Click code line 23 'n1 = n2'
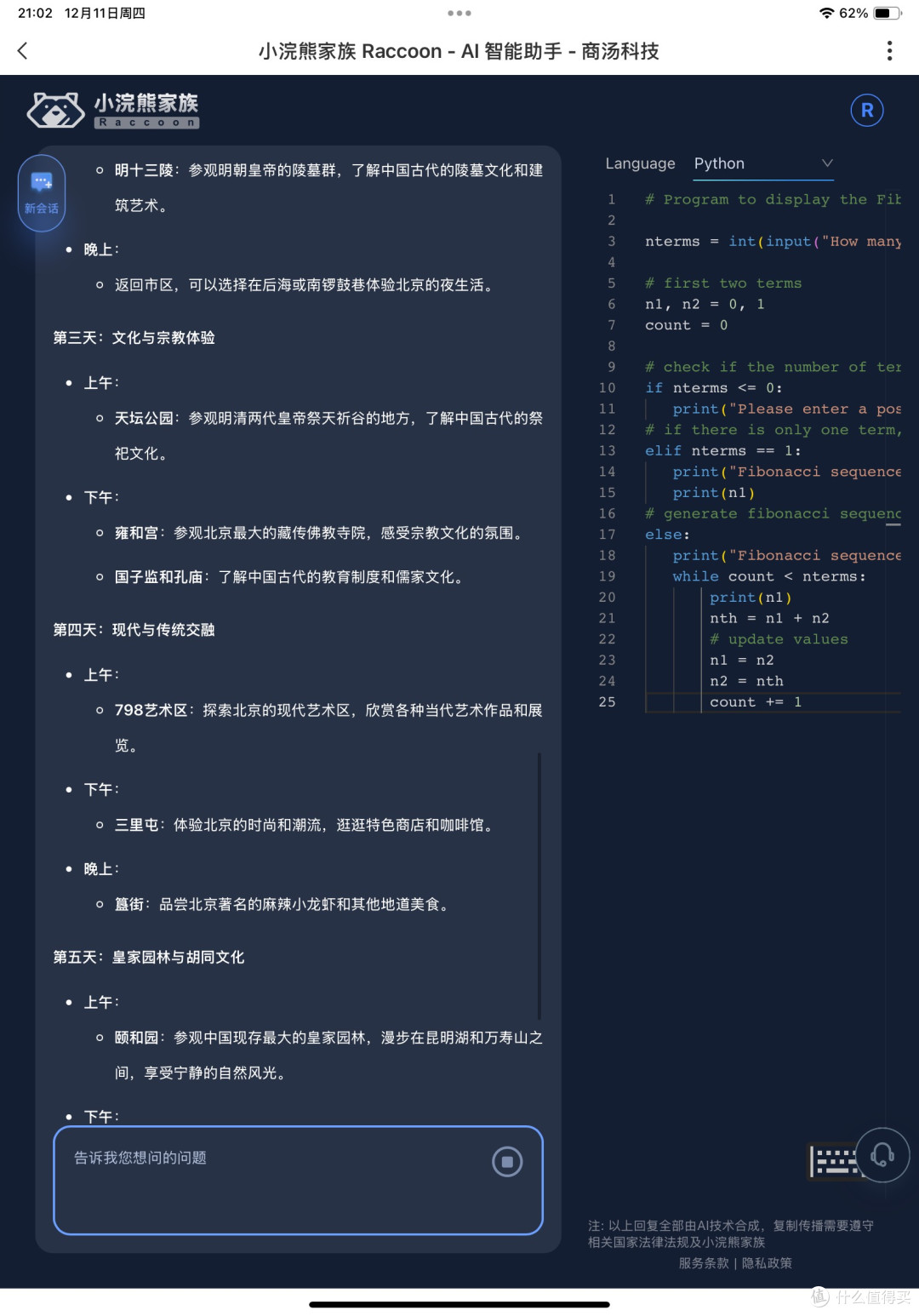919x1316 pixels. coord(741,661)
